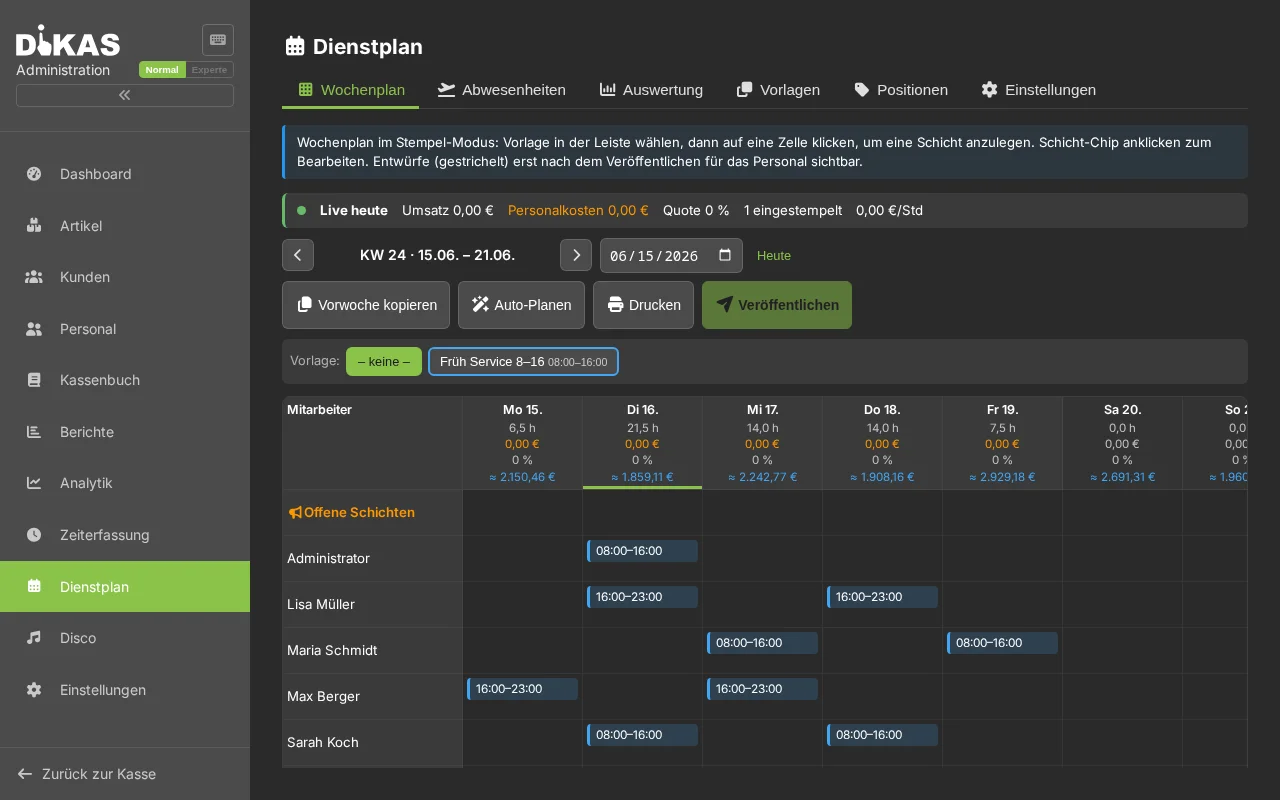
Task: Switch to Normal mode
Action: click(162, 70)
